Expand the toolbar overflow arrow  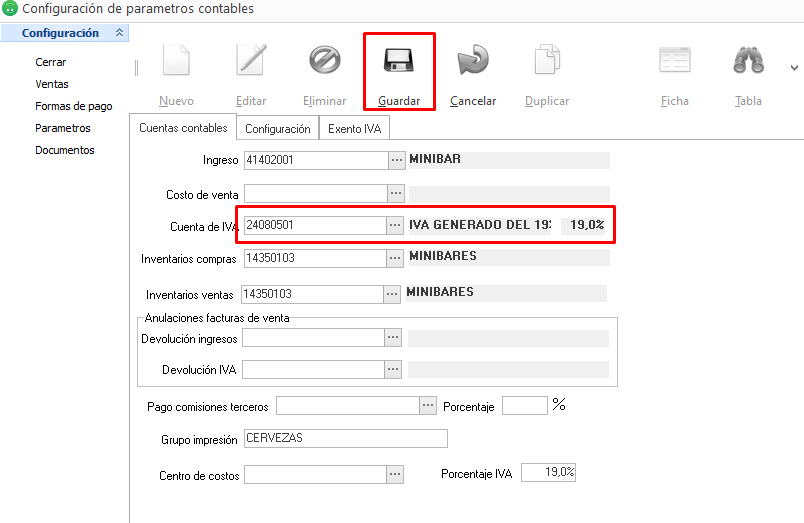[x=794, y=68]
